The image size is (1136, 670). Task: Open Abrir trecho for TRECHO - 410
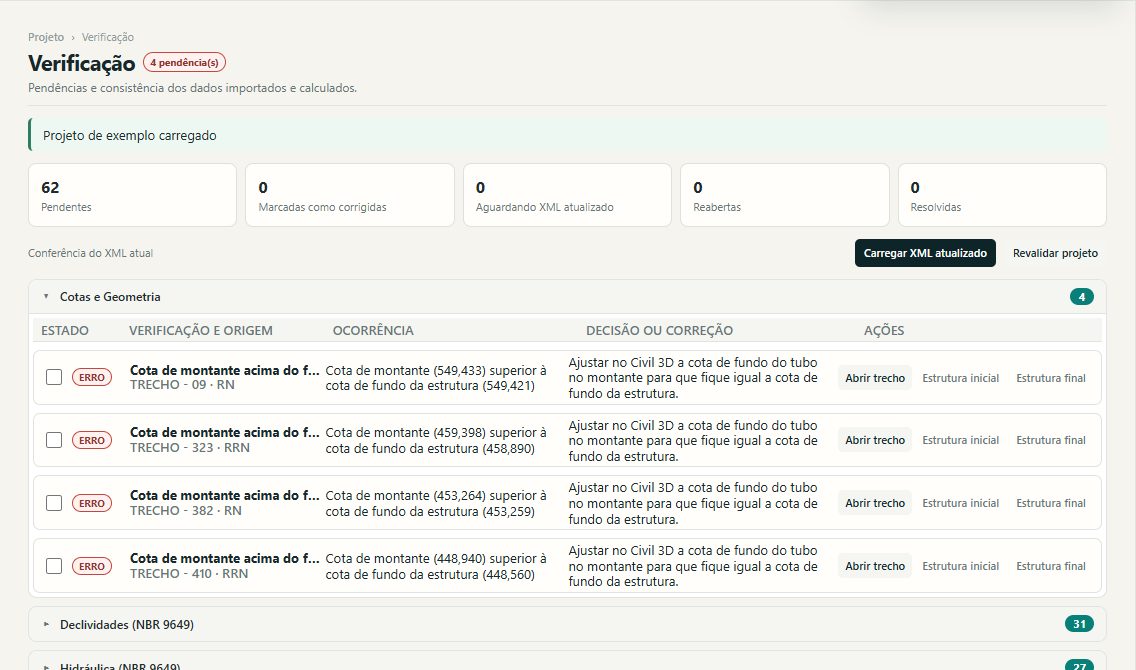coord(874,566)
